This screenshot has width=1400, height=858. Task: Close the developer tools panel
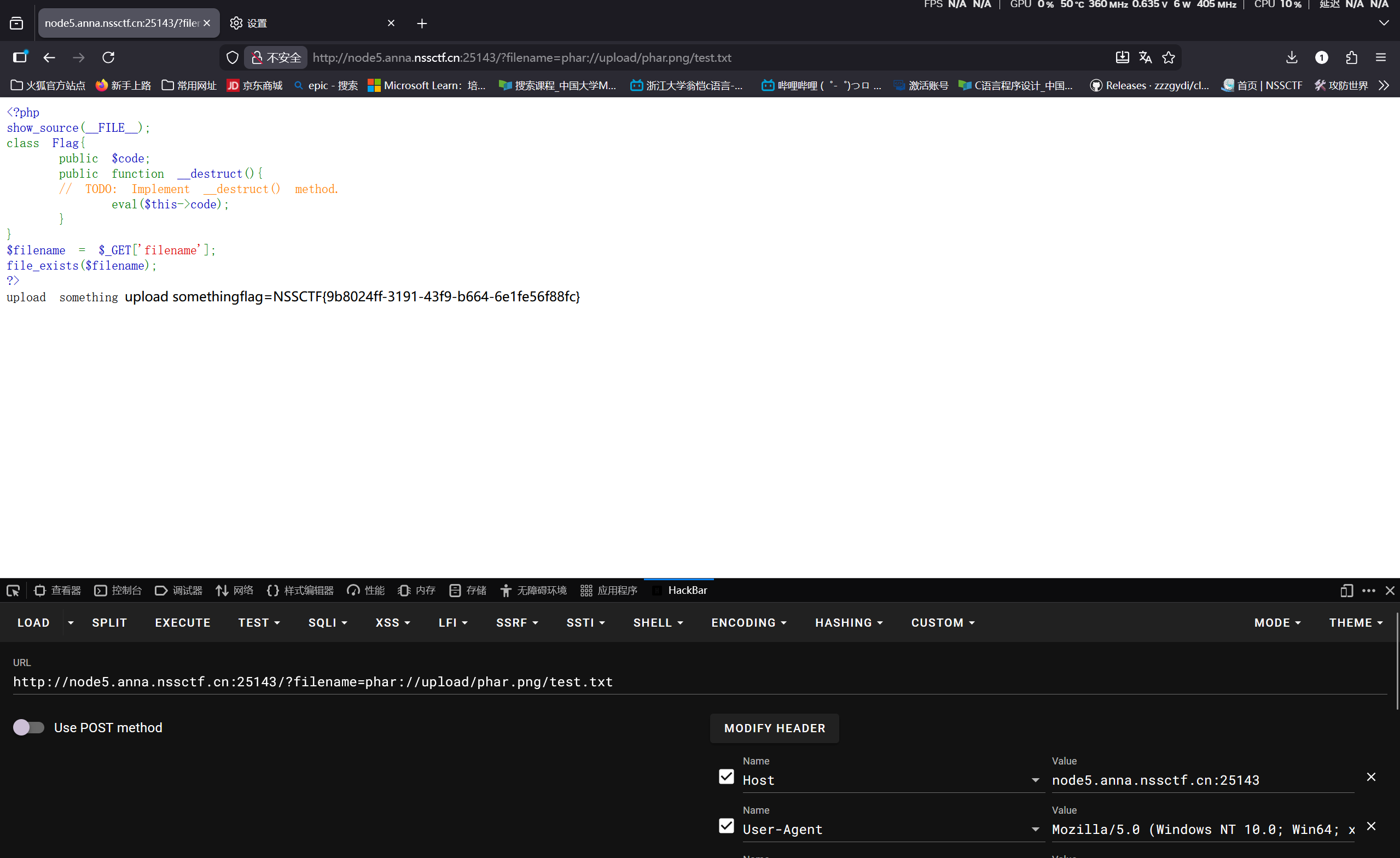1390,591
